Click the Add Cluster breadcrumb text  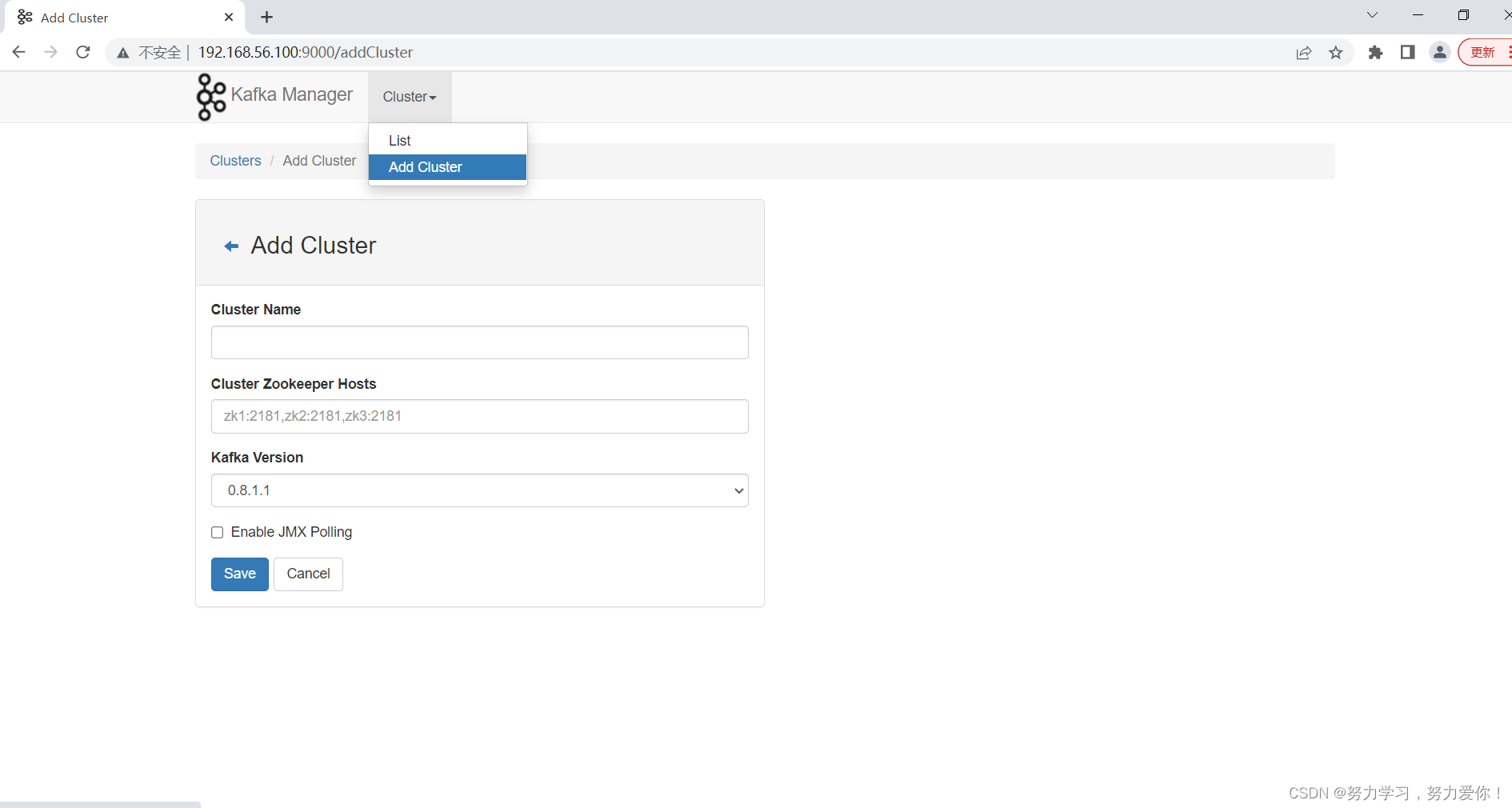pos(319,161)
